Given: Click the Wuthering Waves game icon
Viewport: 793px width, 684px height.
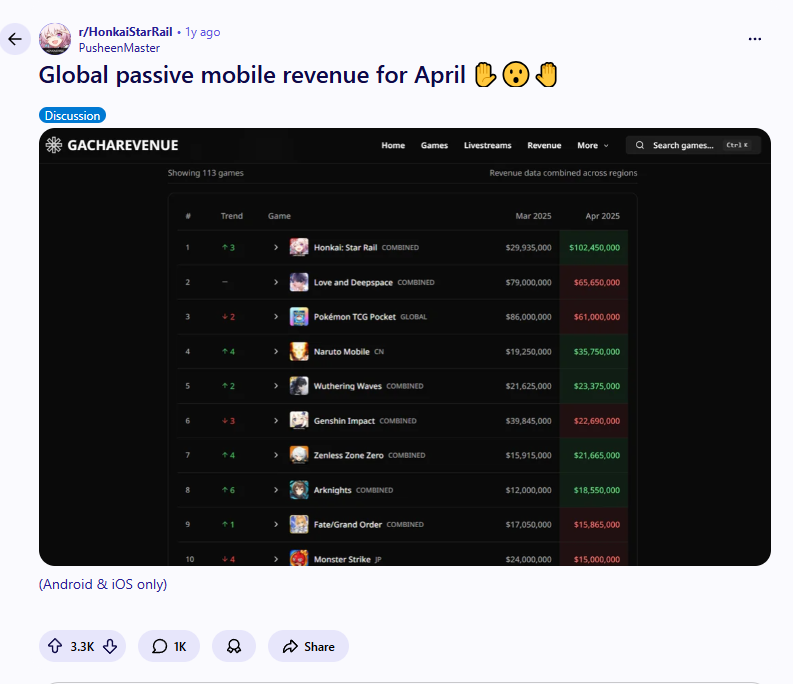Looking at the screenshot, I should (x=299, y=386).
